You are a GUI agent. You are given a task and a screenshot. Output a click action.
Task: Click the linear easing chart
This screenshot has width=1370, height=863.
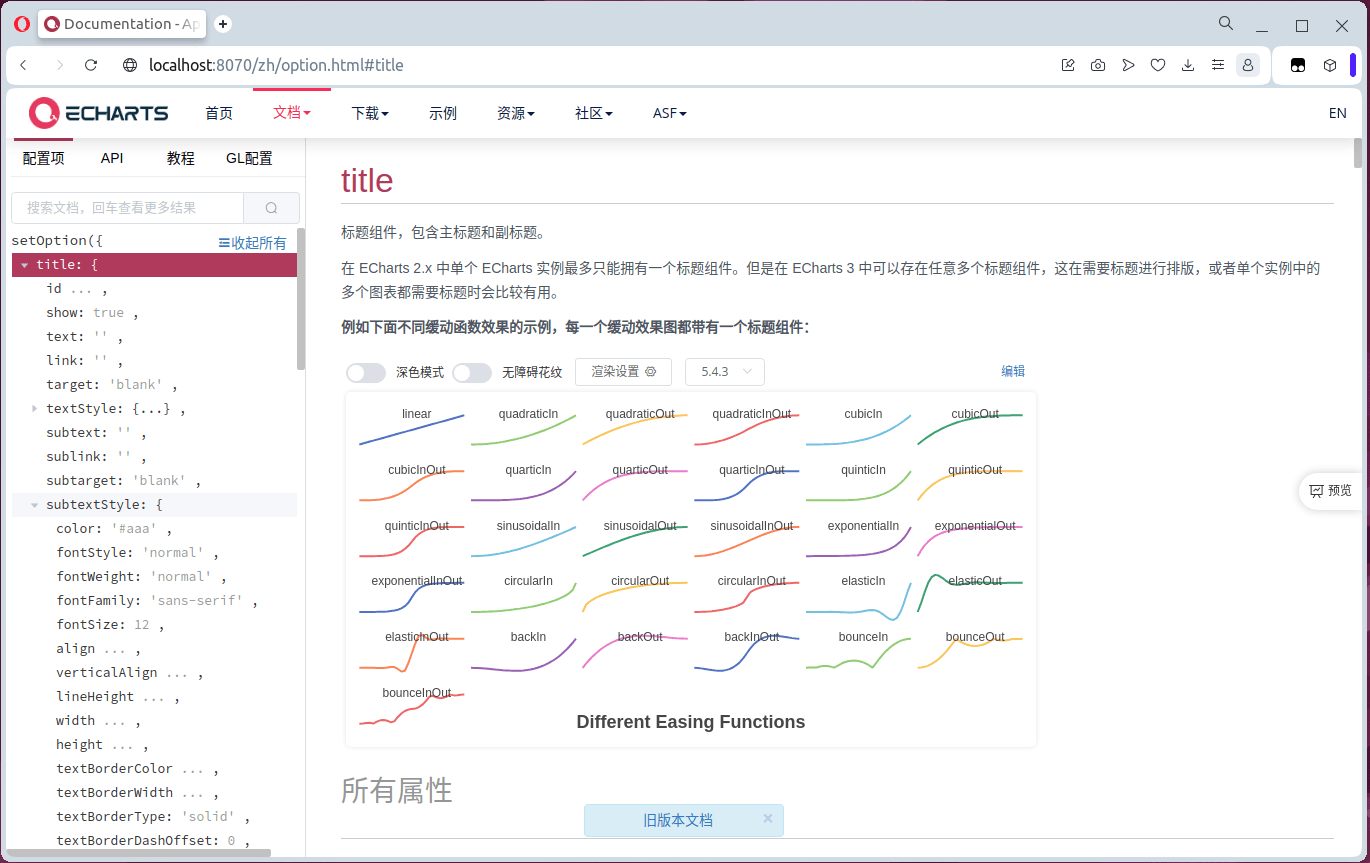pos(412,425)
